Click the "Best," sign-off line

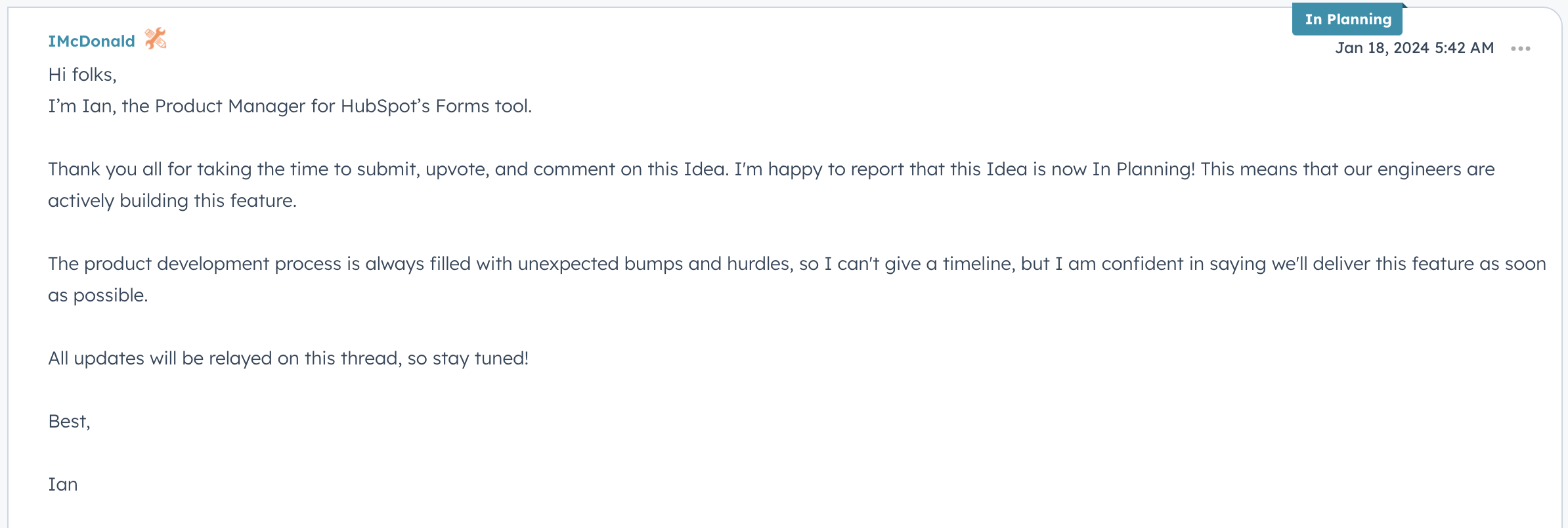pos(69,422)
